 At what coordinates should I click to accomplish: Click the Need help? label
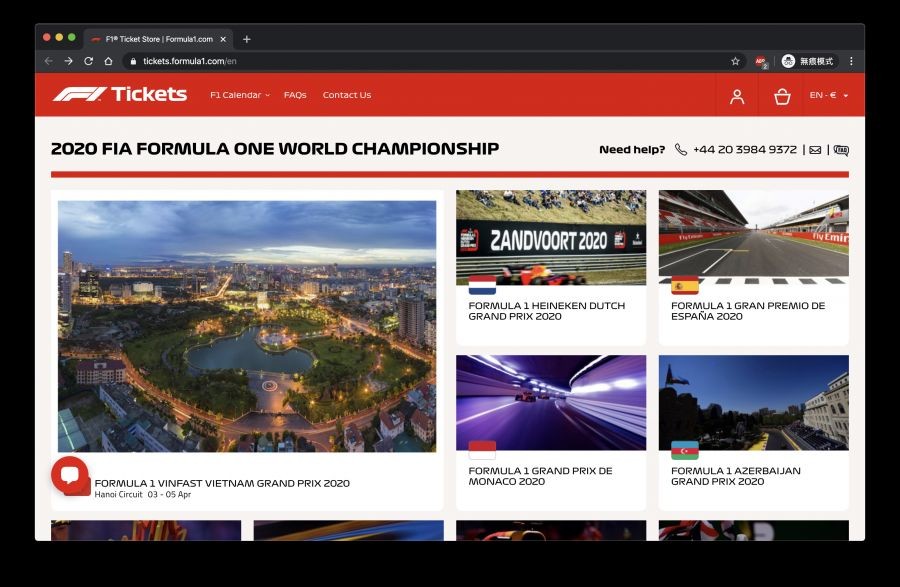point(632,150)
